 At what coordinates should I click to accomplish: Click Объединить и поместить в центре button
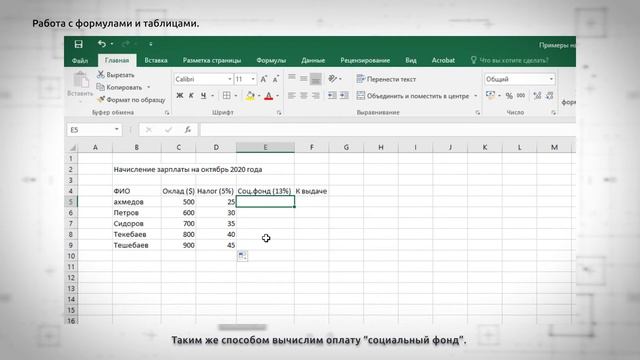413,96
